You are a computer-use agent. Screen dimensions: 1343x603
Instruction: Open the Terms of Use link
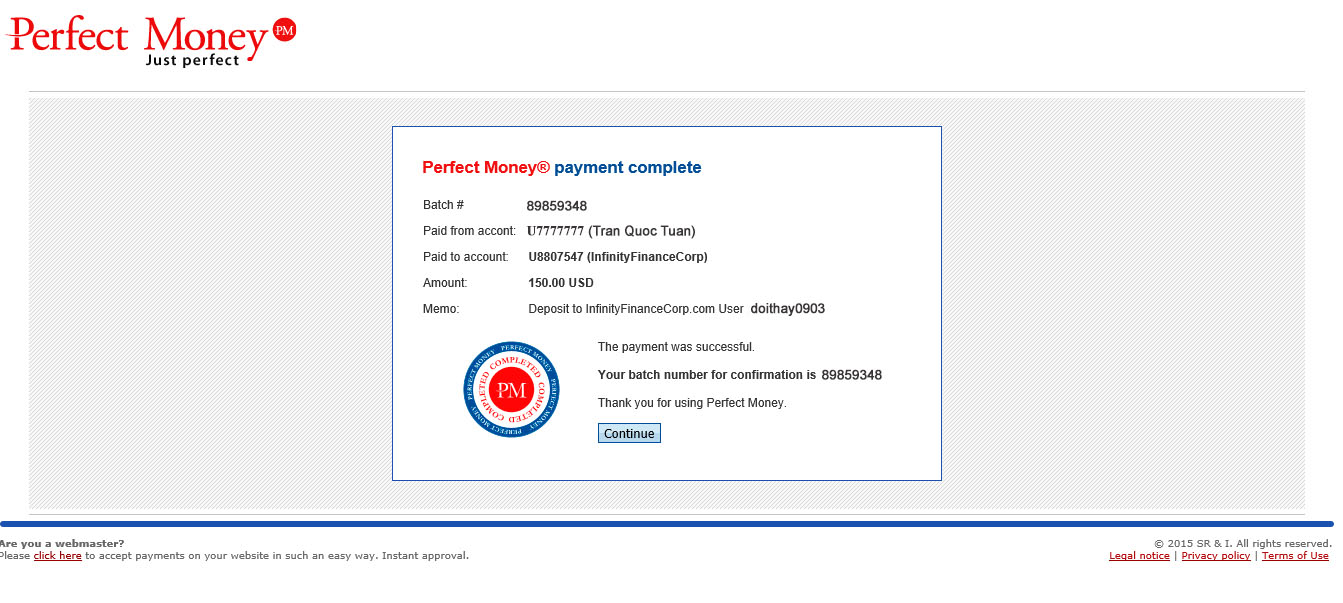[1295, 556]
